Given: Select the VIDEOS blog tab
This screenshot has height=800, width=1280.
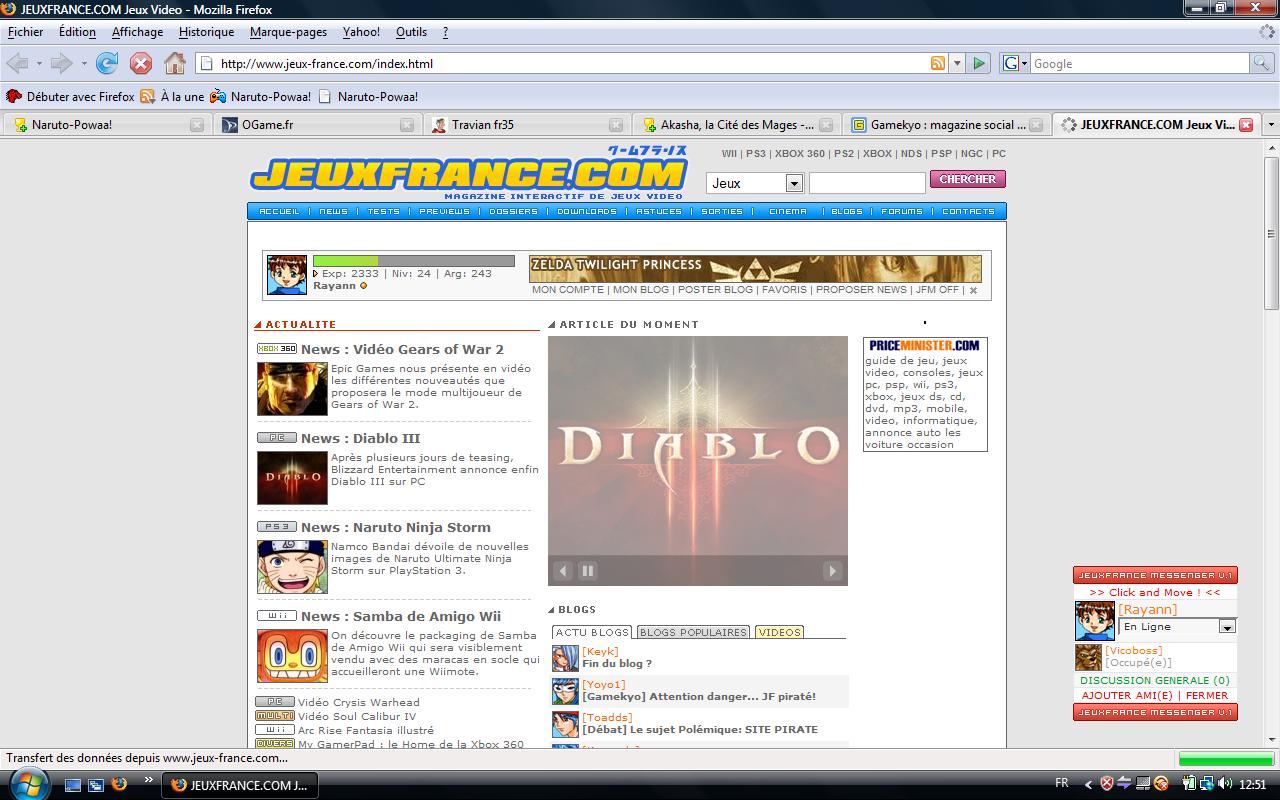Looking at the screenshot, I should (779, 632).
